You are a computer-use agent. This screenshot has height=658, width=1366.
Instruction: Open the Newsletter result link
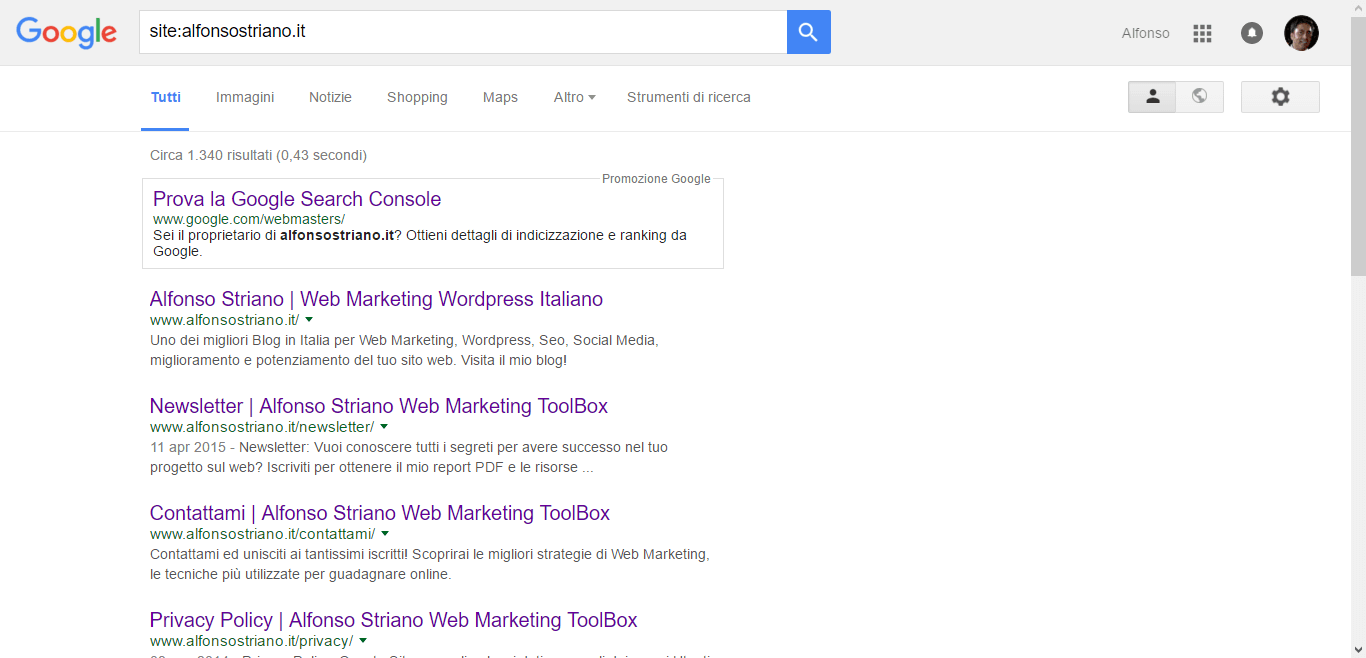tap(379, 406)
